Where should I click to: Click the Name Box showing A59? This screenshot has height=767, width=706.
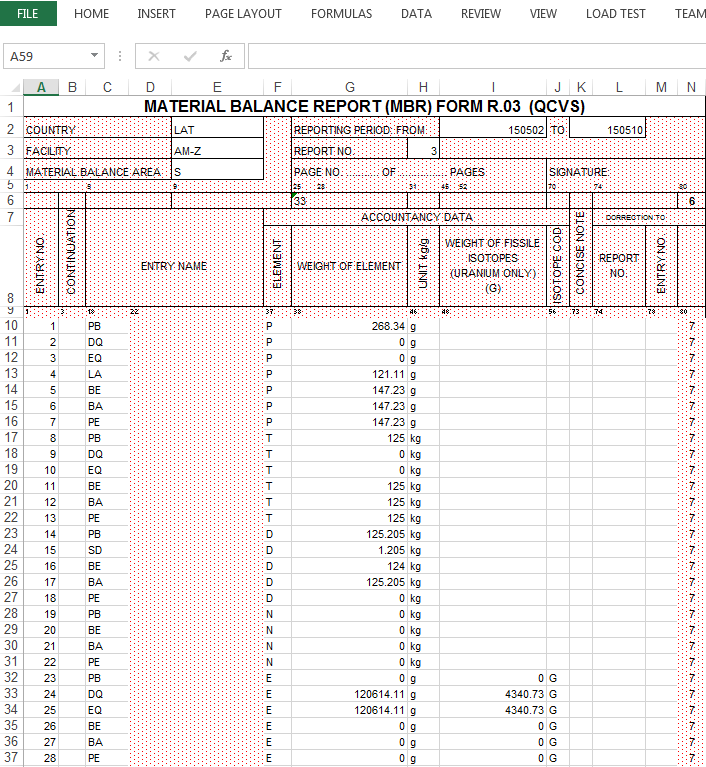[x=45, y=57]
